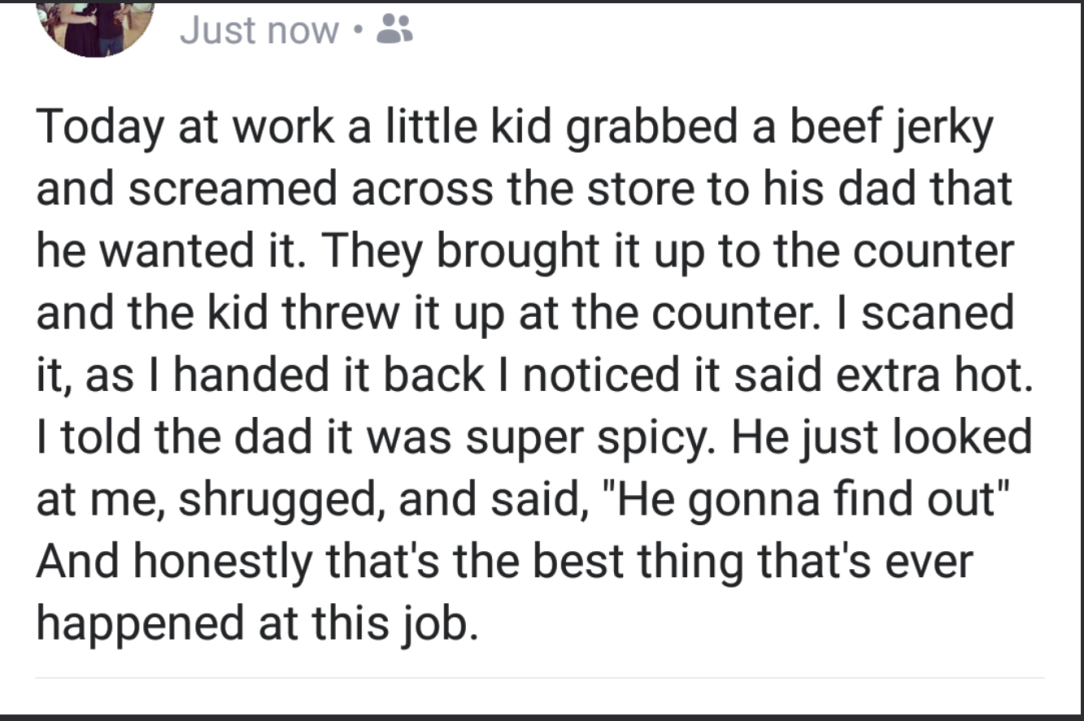Click the final line "happened at this job."
The height and width of the screenshot is (721, 1084).
click(257, 624)
